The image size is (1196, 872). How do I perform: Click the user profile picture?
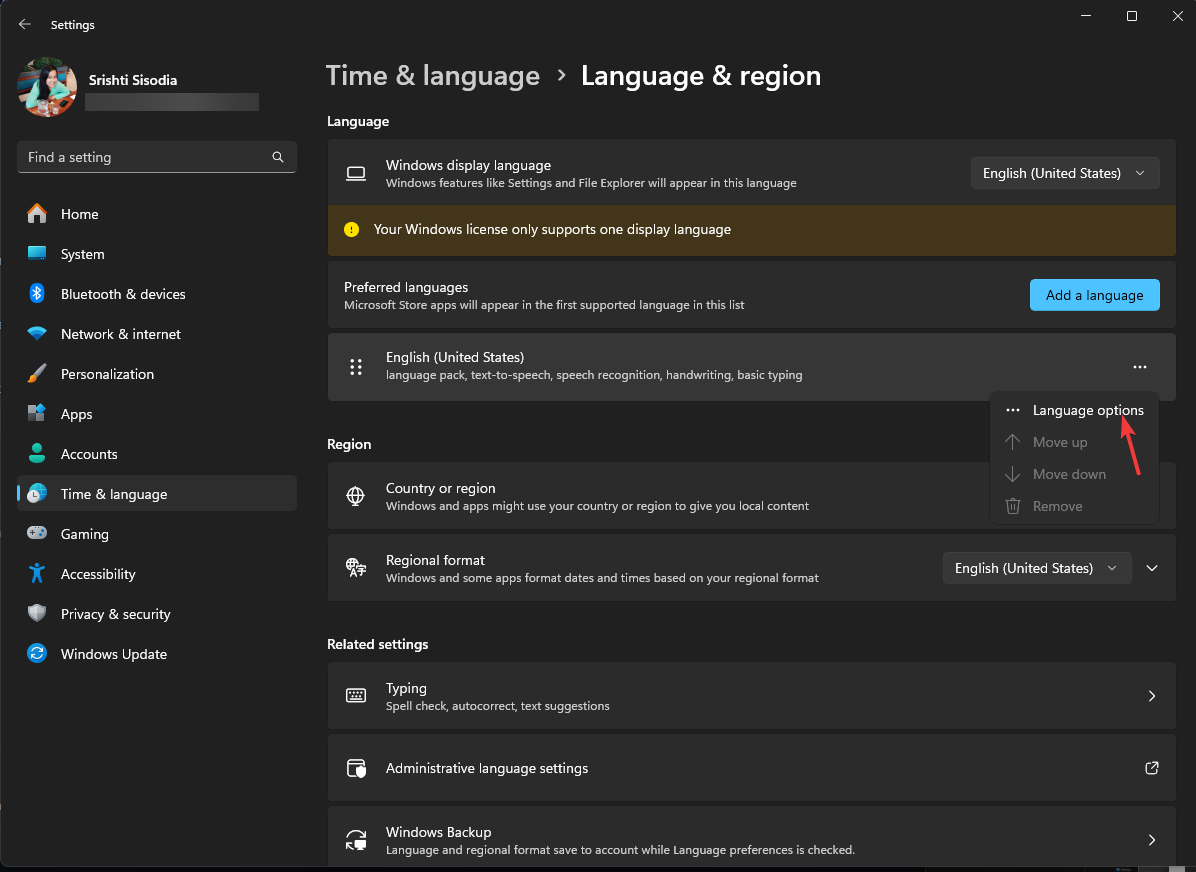point(47,88)
